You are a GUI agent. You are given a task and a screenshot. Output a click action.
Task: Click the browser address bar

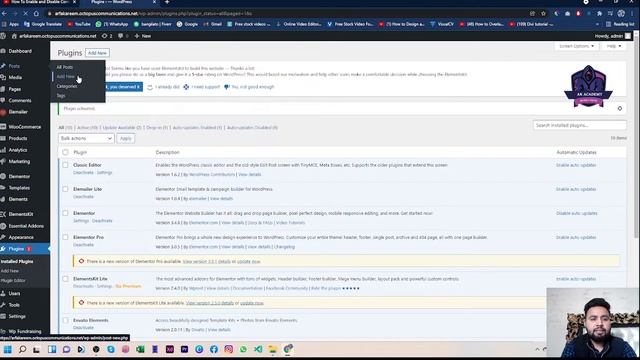(x=286, y=13)
